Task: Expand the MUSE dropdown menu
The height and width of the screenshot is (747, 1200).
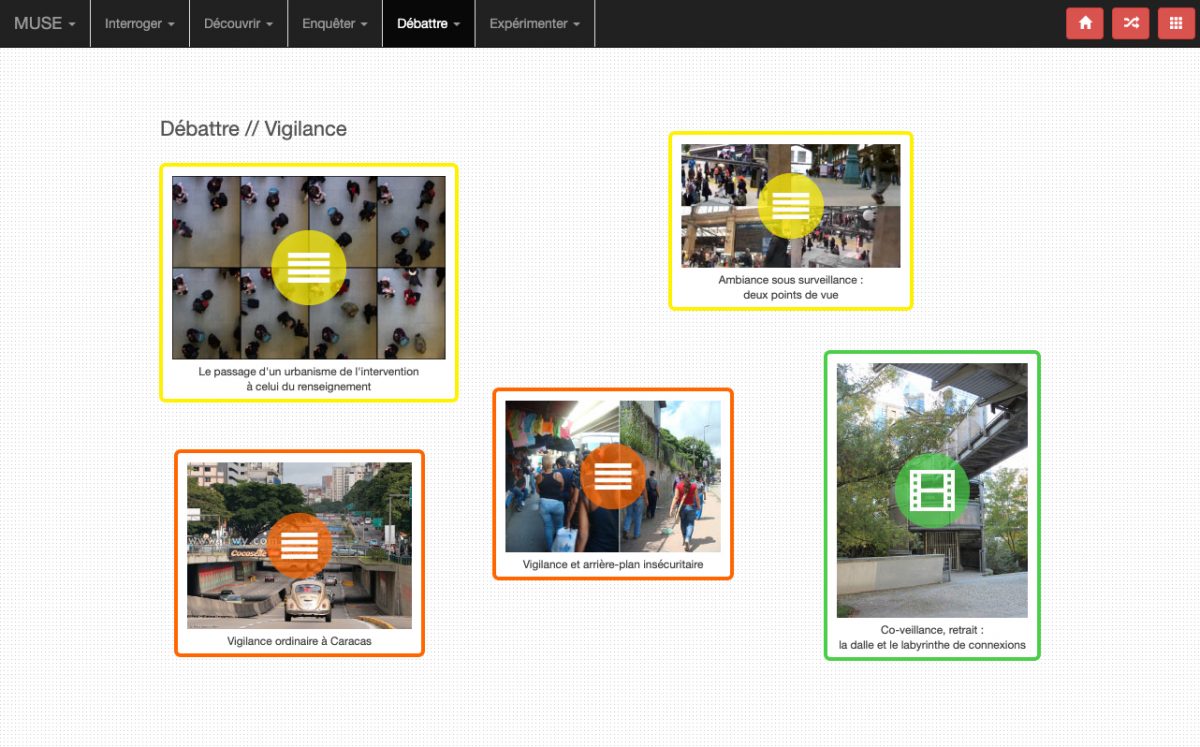Action: (x=44, y=23)
